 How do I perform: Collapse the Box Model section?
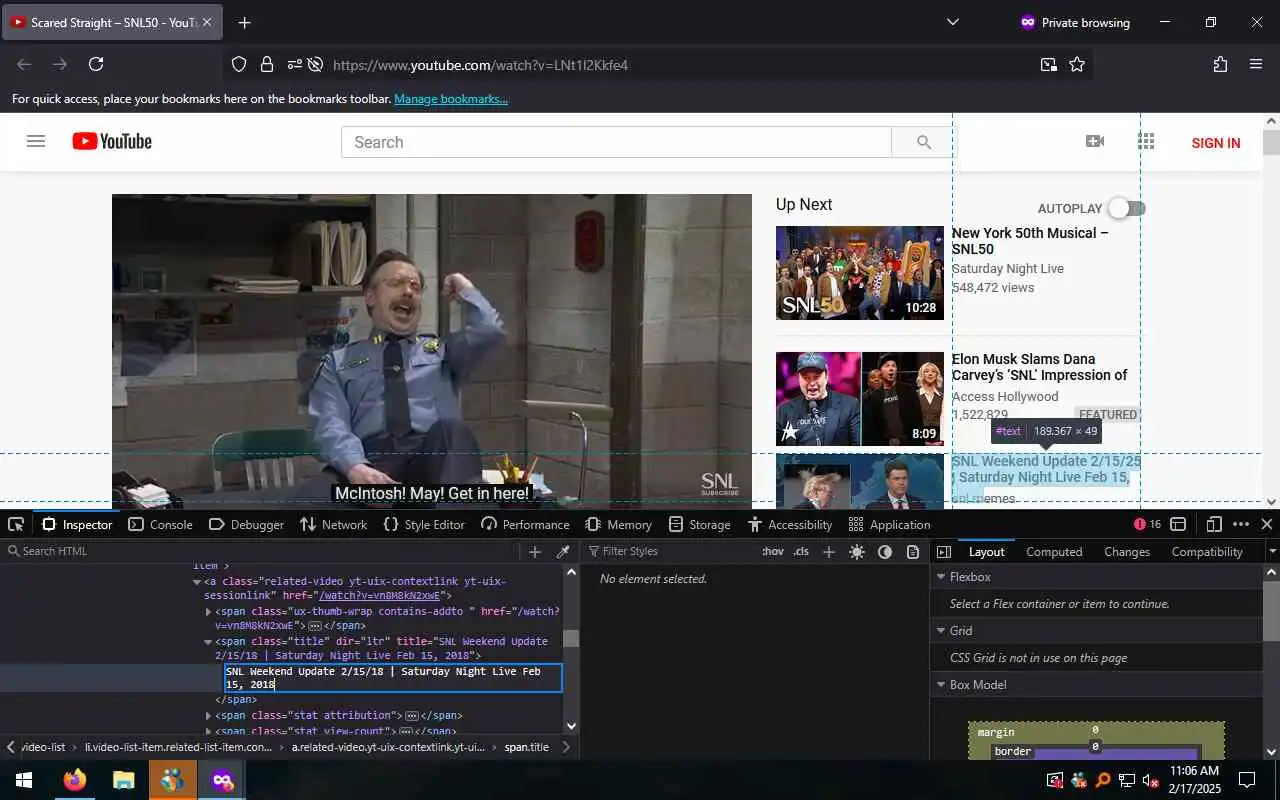coord(940,685)
